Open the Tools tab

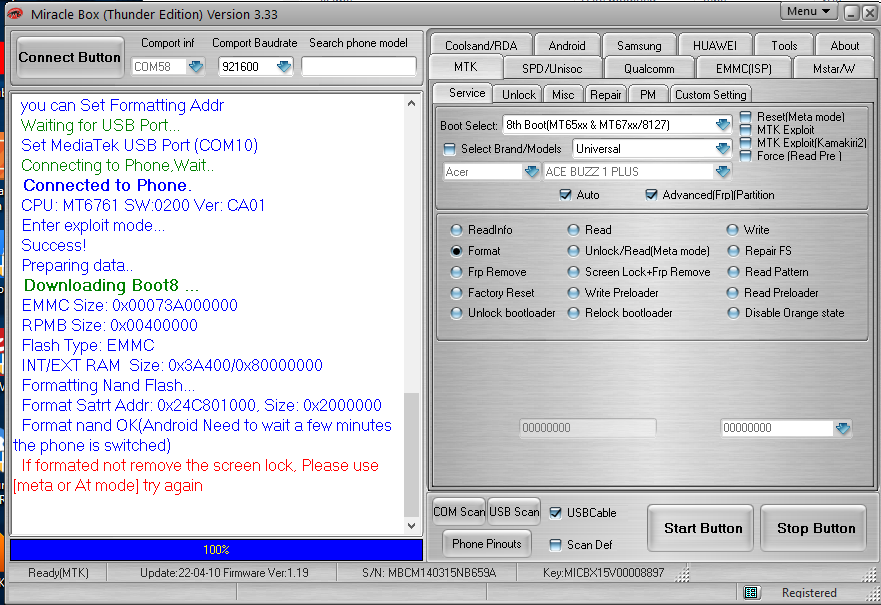pos(784,46)
